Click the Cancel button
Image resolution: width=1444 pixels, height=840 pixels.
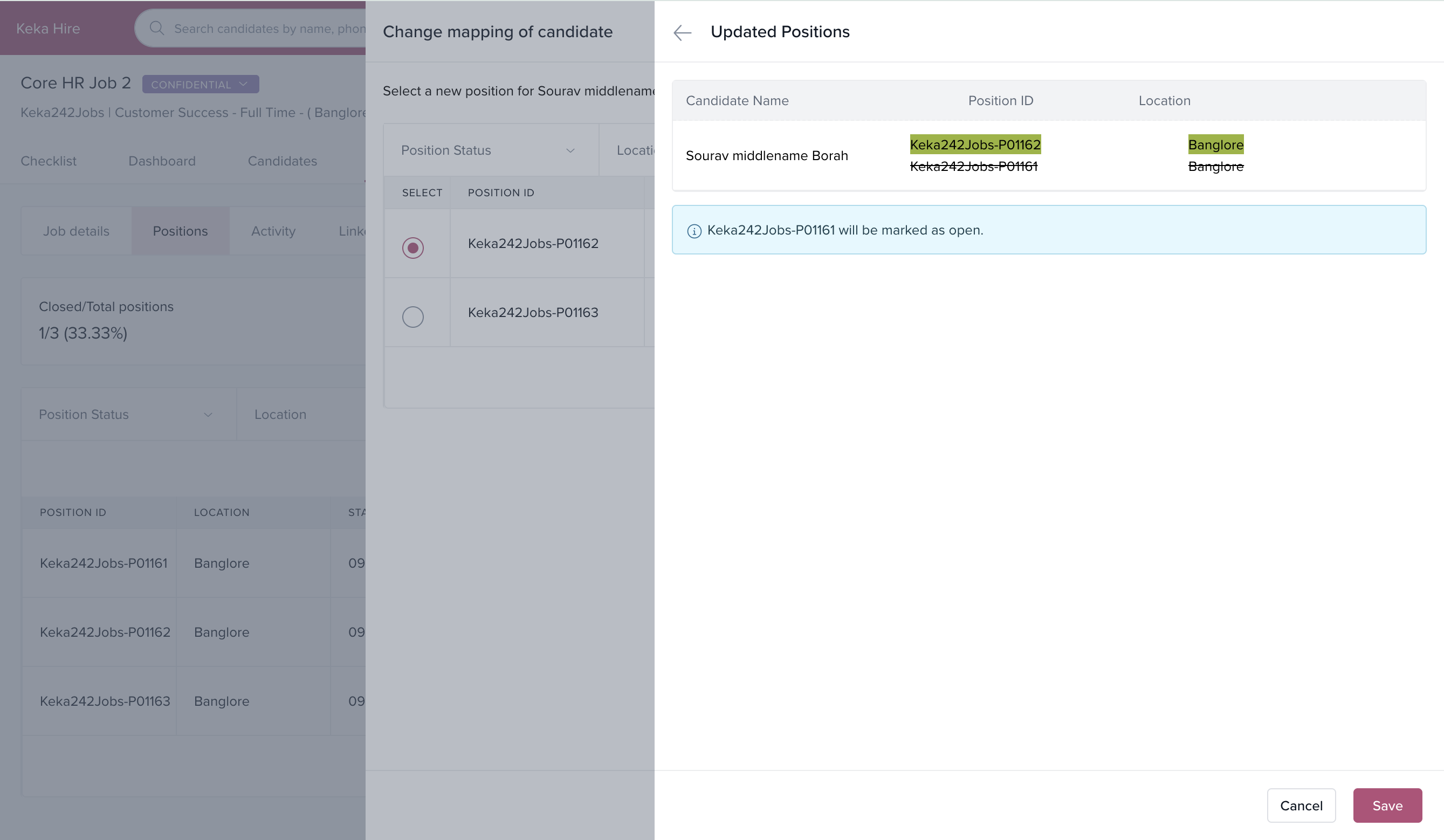pos(1301,805)
